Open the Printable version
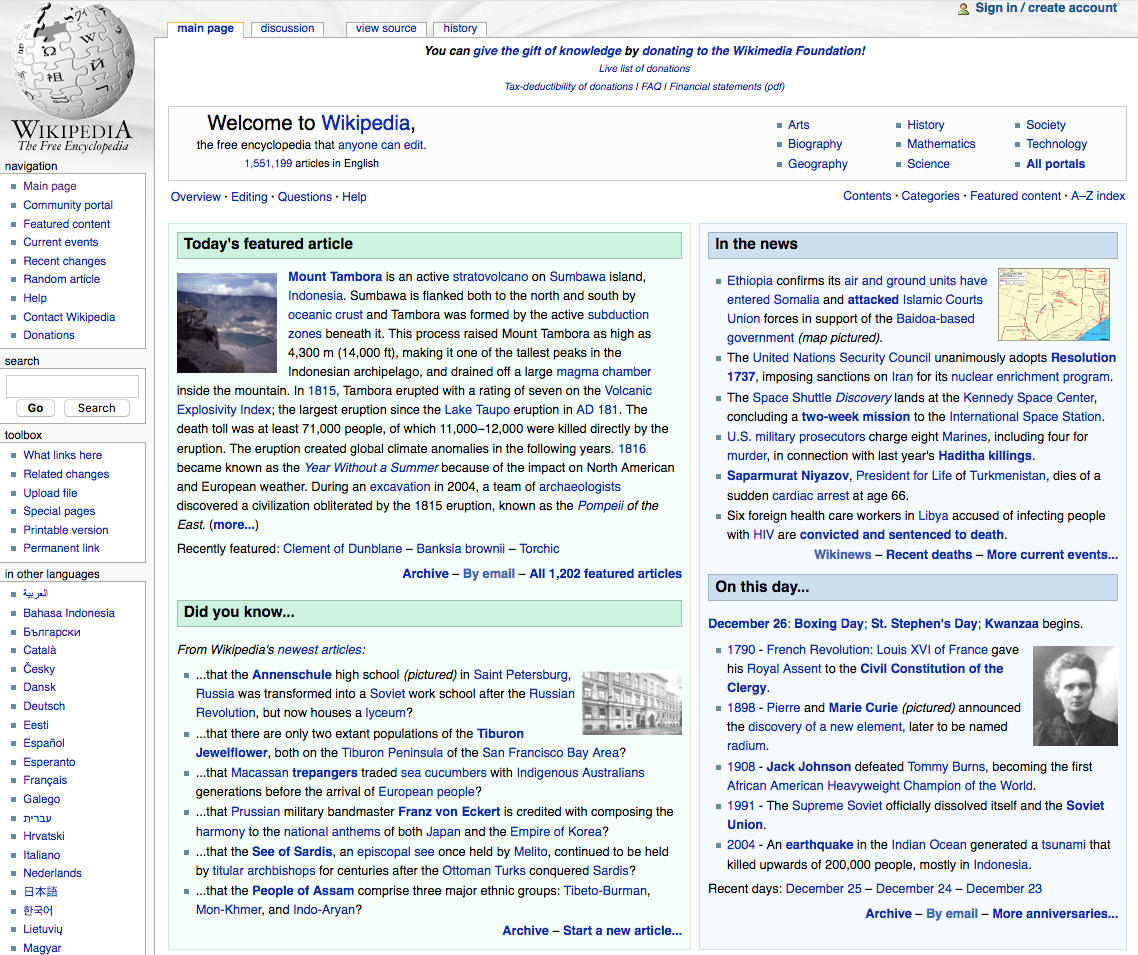1138x955 pixels. [65, 530]
